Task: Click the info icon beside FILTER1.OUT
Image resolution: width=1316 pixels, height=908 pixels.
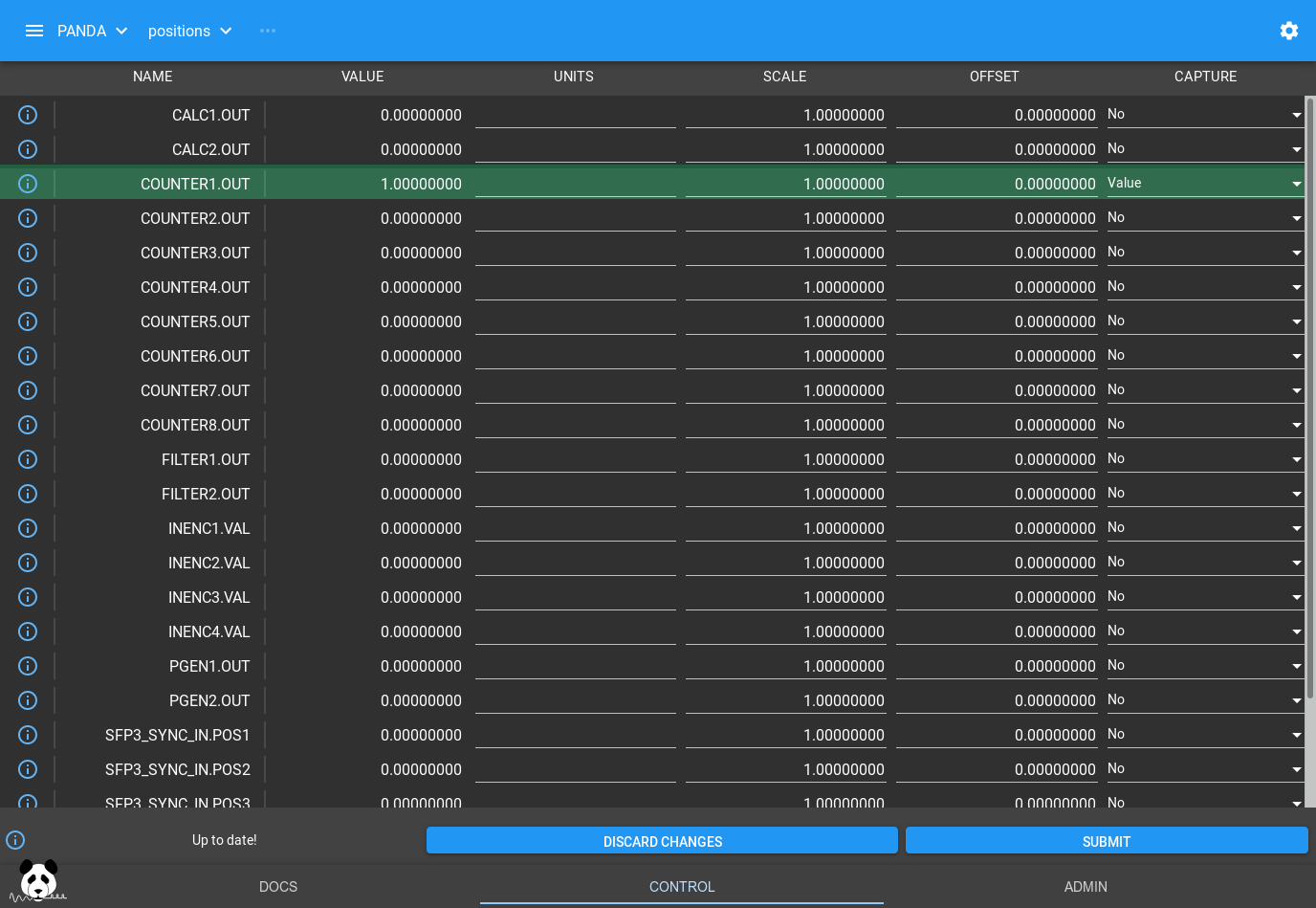Action: (x=28, y=459)
